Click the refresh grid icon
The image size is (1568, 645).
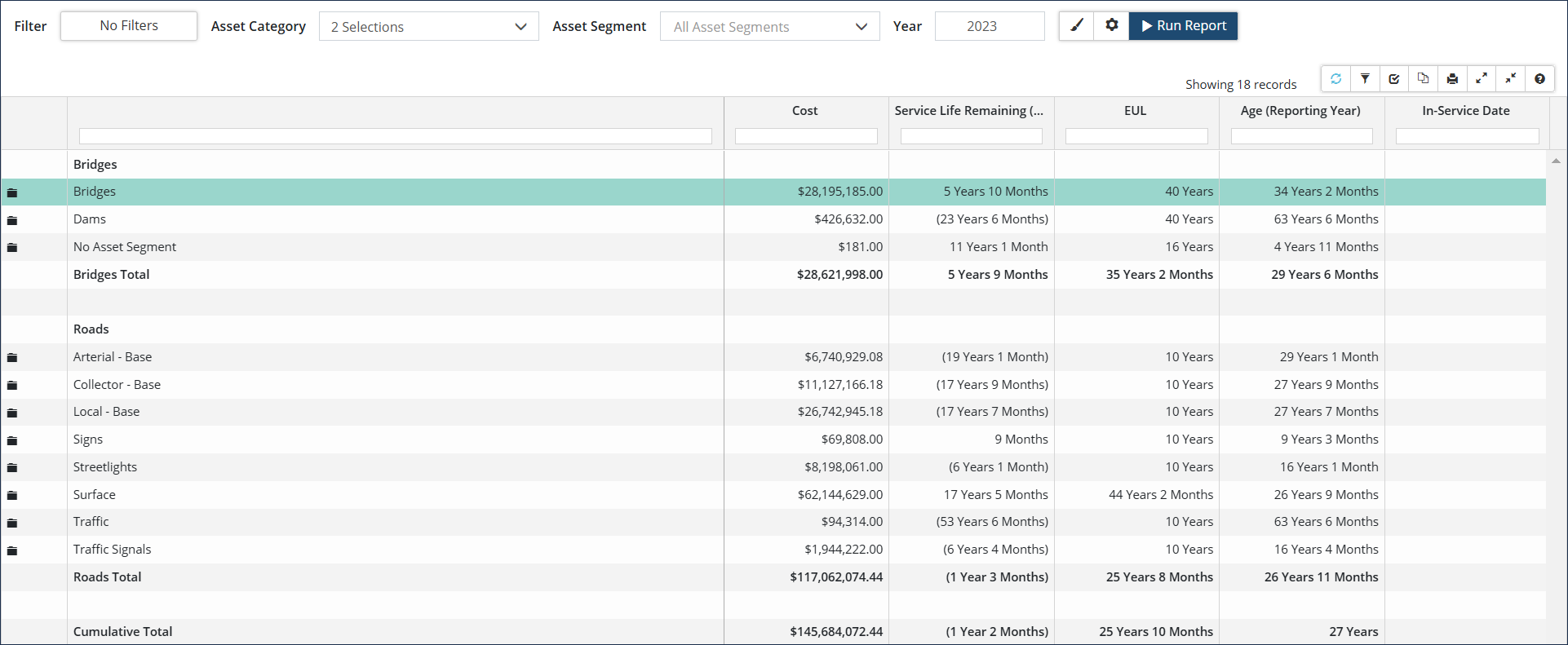pos(1335,79)
